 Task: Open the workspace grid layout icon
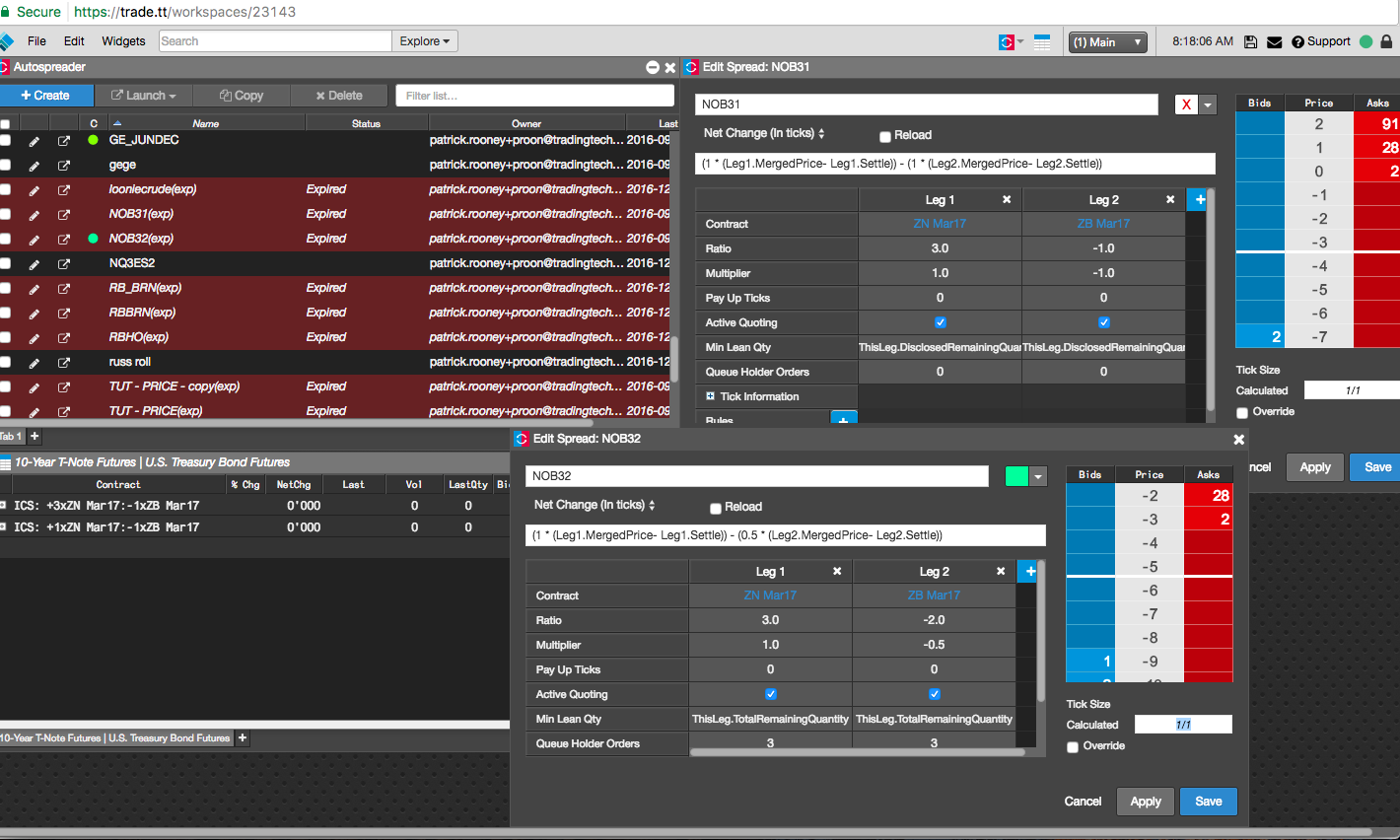(x=1042, y=42)
